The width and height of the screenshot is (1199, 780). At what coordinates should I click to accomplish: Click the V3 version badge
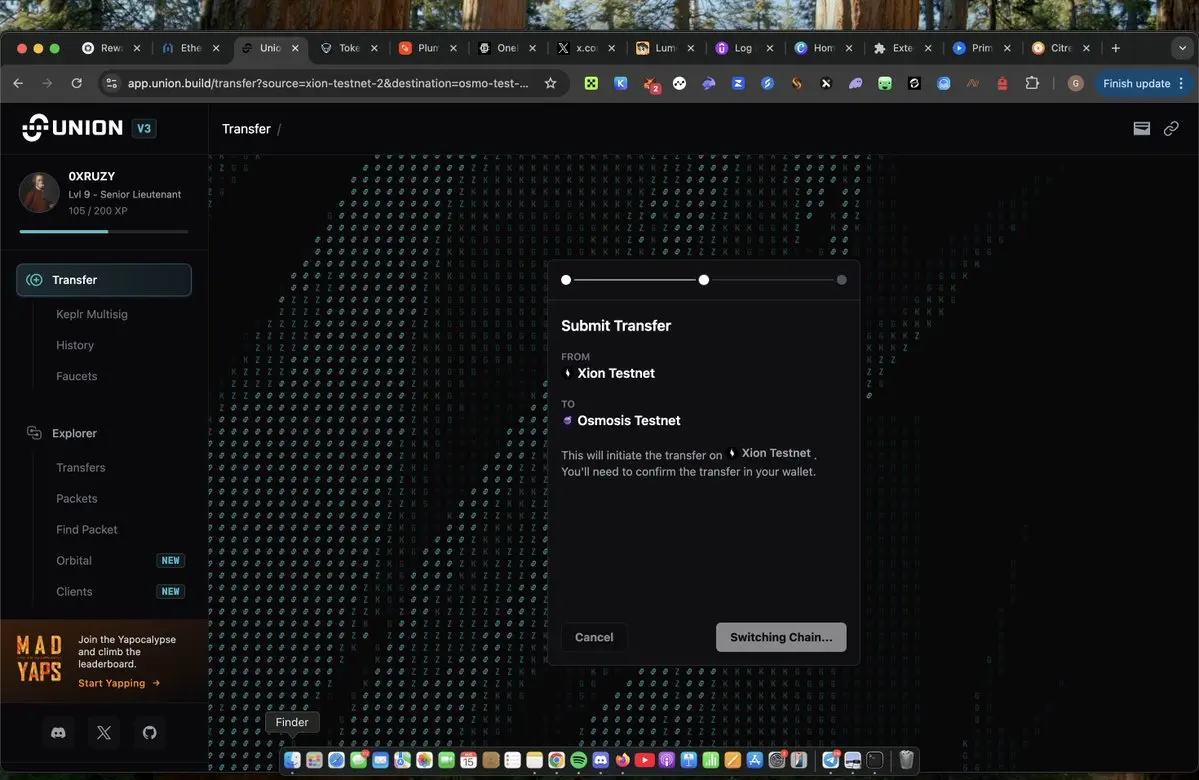click(x=144, y=128)
